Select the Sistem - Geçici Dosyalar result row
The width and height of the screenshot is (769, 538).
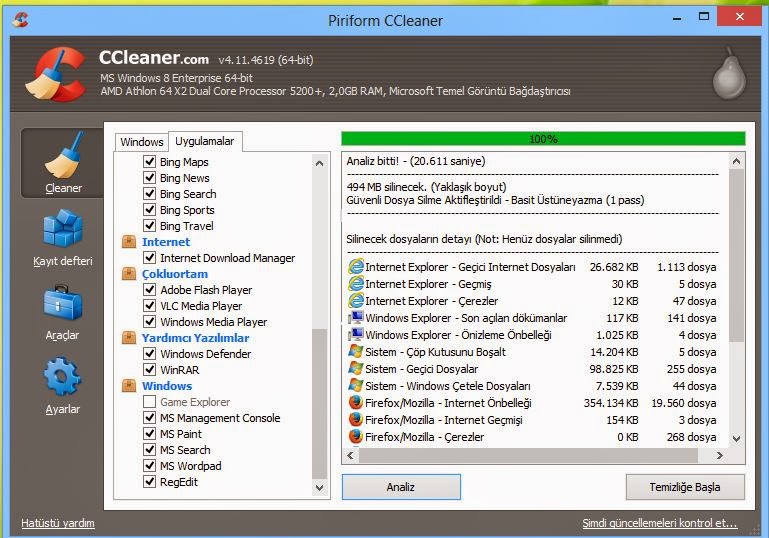click(x=532, y=369)
